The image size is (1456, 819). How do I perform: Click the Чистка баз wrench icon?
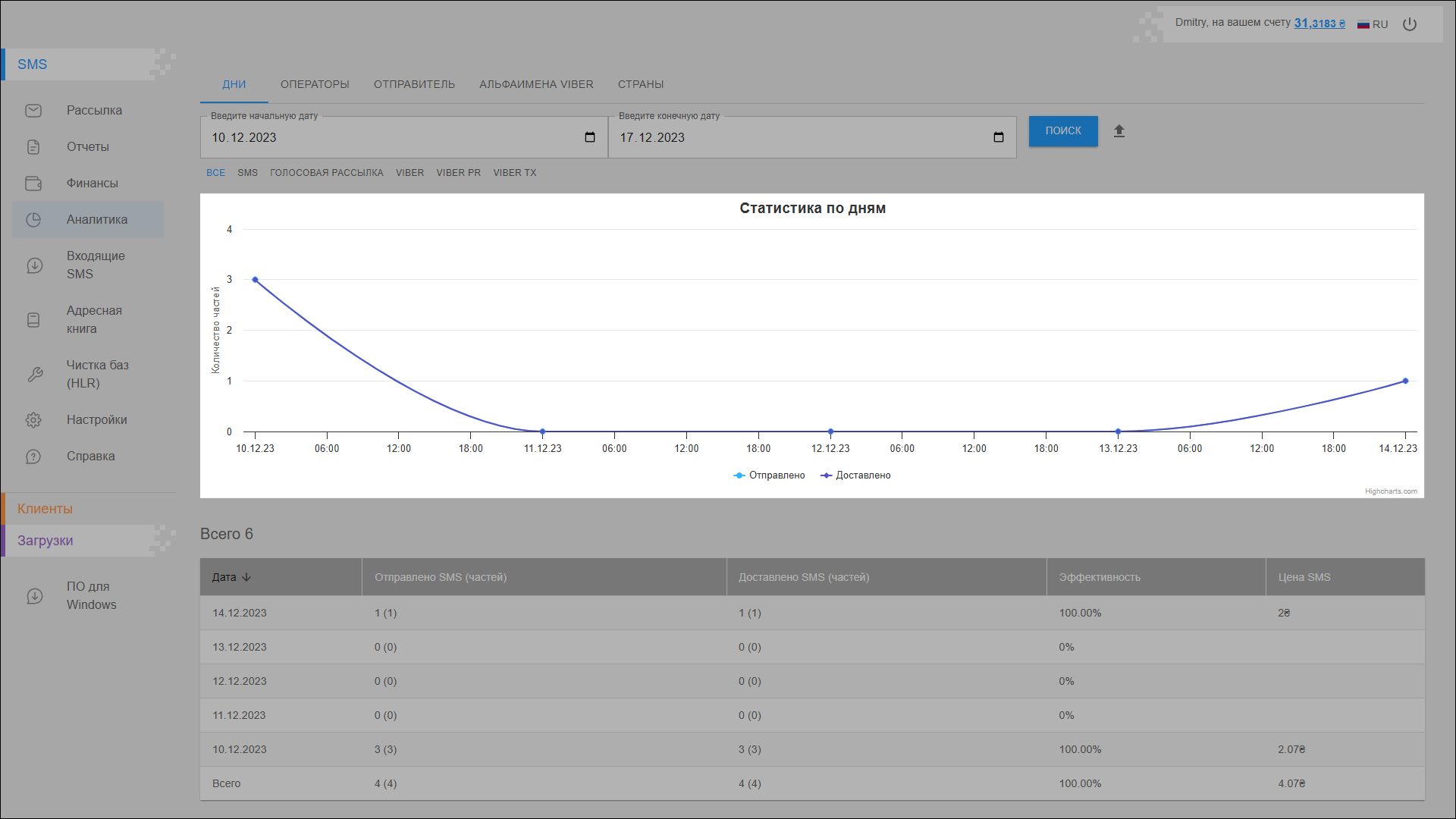pyautogui.click(x=35, y=375)
